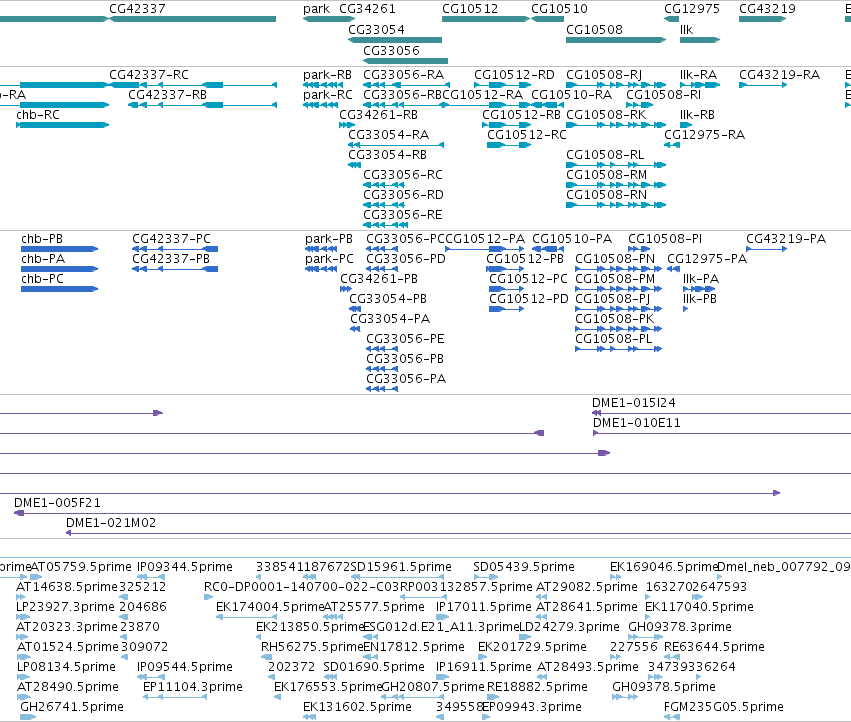
Task: Select the DME1-010E11 BAC clone label
Action: pyautogui.click(x=637, y=423)
